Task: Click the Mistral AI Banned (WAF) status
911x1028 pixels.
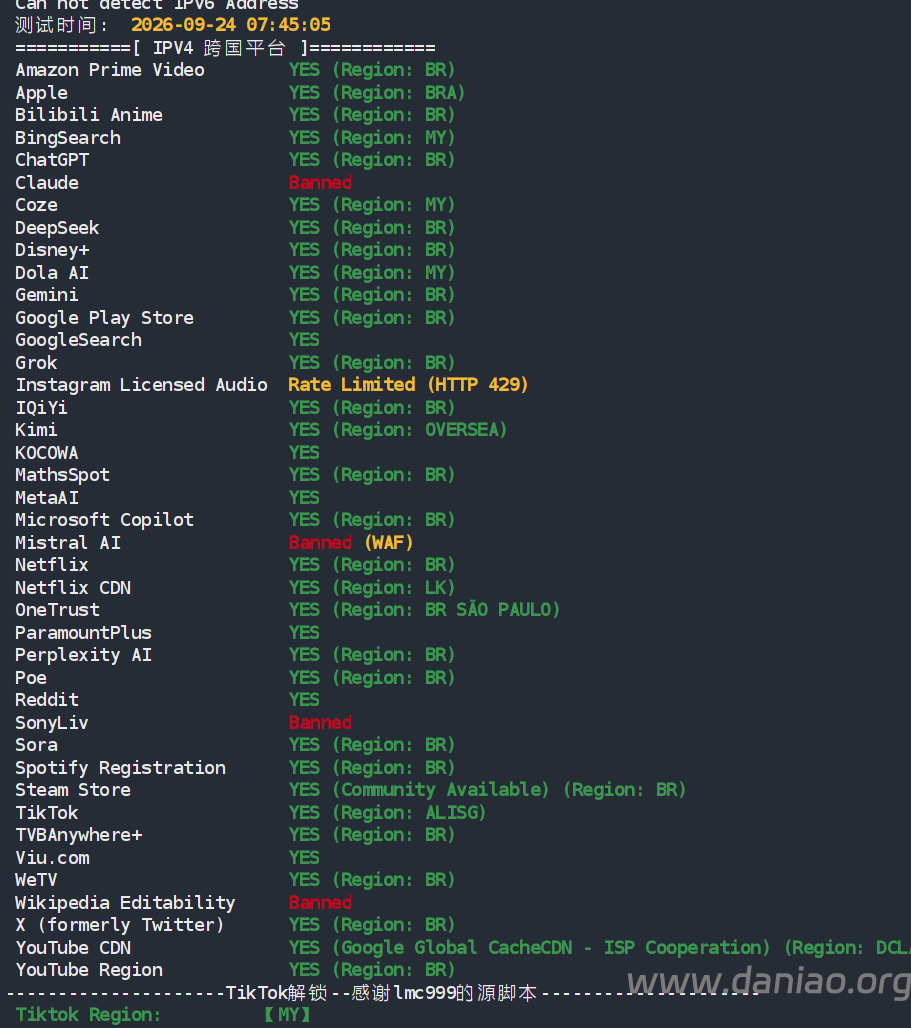Action: (351, 542)
